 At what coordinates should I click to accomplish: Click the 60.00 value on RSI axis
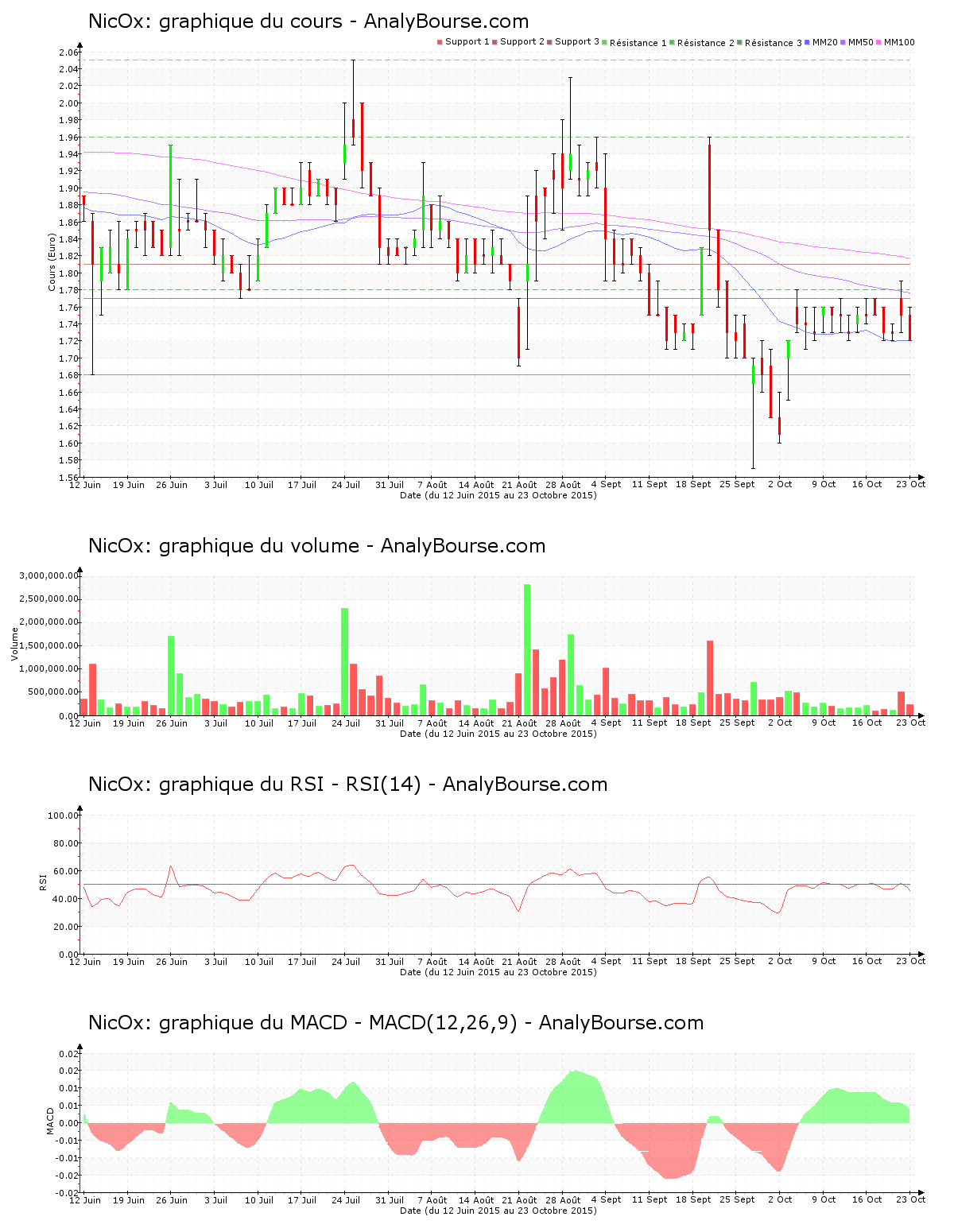[x=66, y=871]
